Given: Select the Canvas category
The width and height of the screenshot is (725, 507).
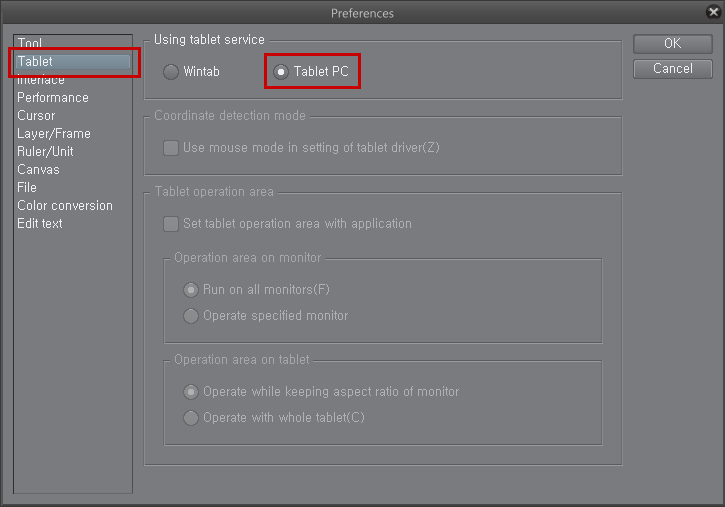Looking at the screenshot, I should [38, 170].
